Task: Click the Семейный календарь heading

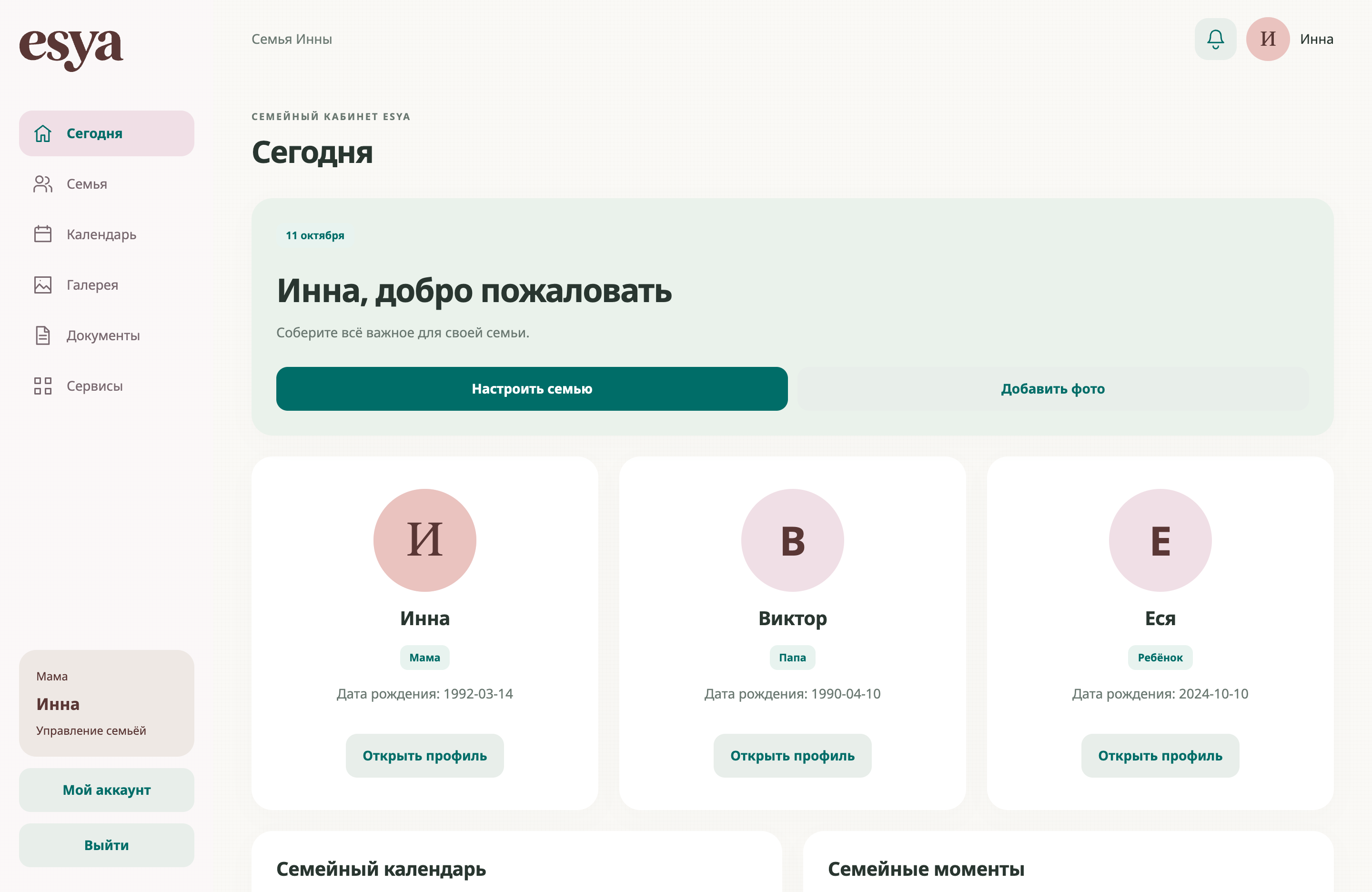Action: pos(381,869)
